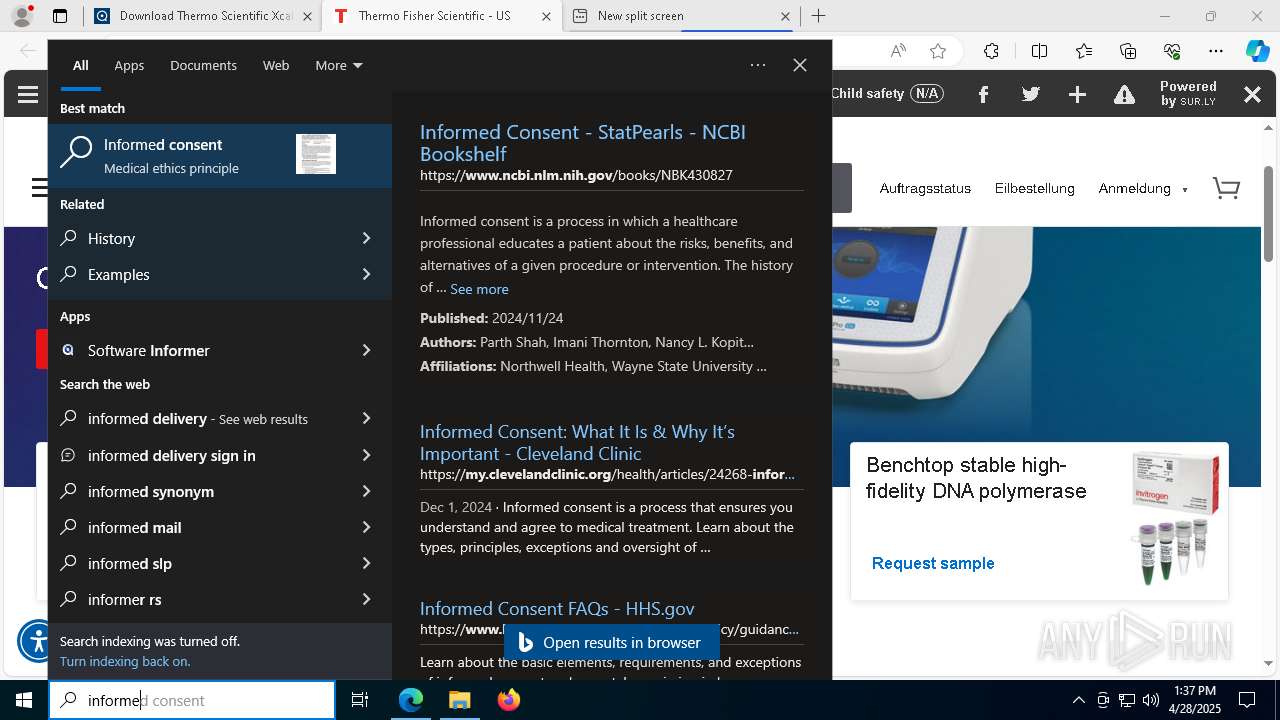Launch Microsoft Edge from the taskbar
This screenshot has height=720, width=1280.
[411, 700]
